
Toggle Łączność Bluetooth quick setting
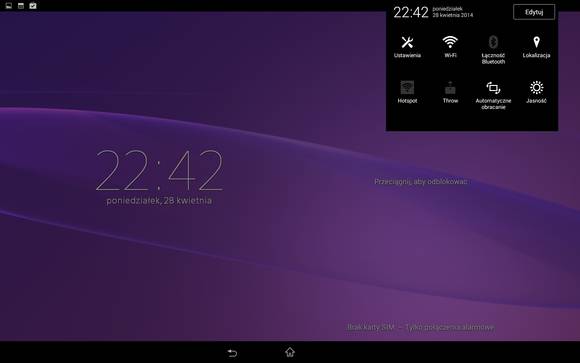(493, 50)
